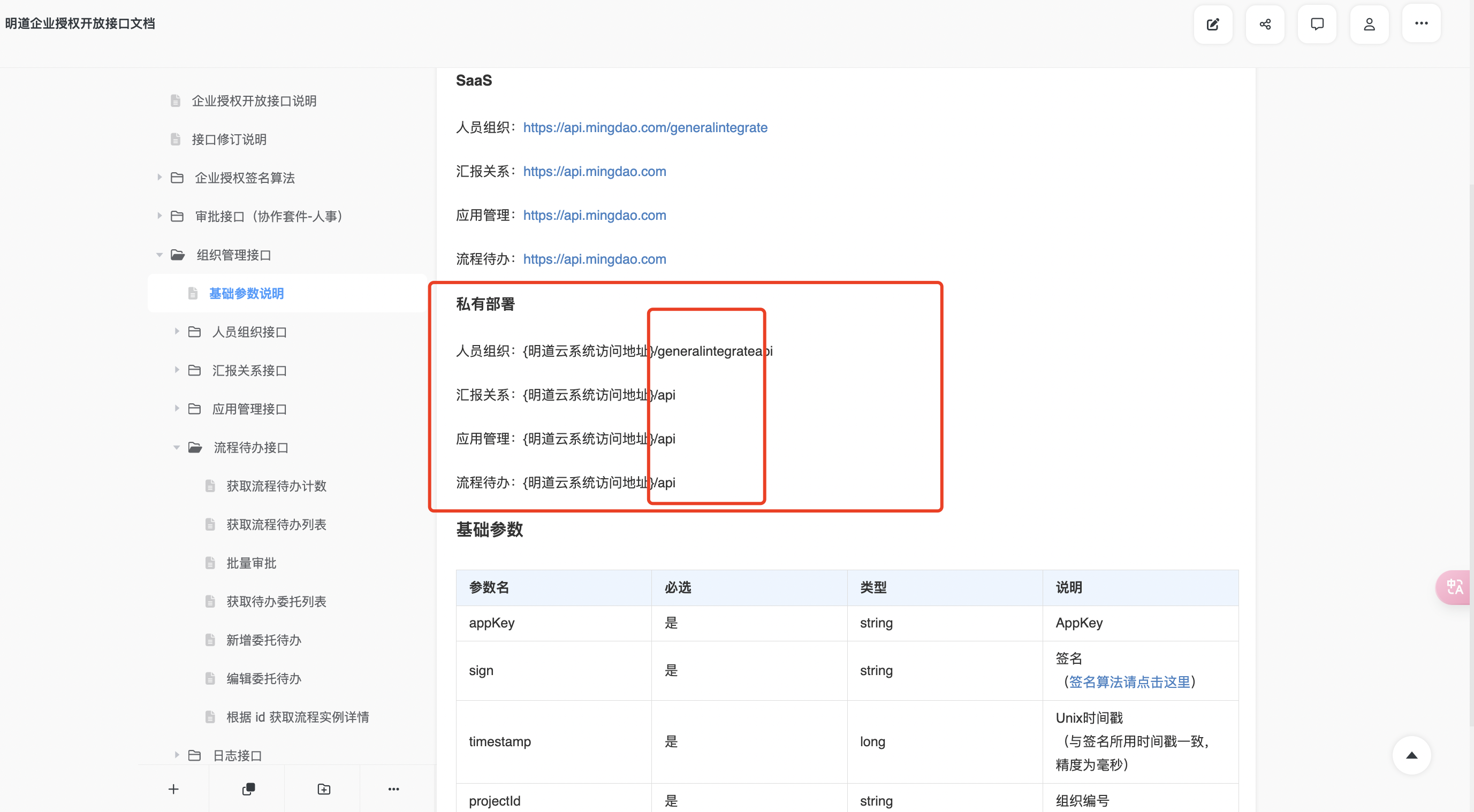Open the comments icon
Viewport: 1474px width, 812px height.
coord(1317,24)
